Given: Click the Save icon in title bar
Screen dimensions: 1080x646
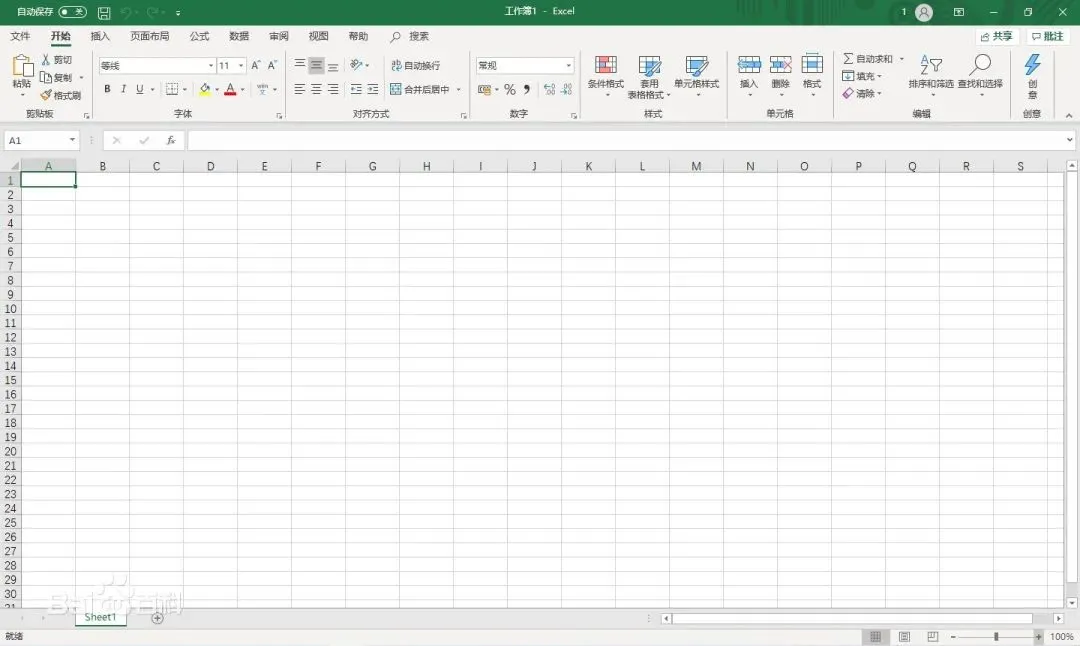Looking at the screenshot, I should pos(104,12).
